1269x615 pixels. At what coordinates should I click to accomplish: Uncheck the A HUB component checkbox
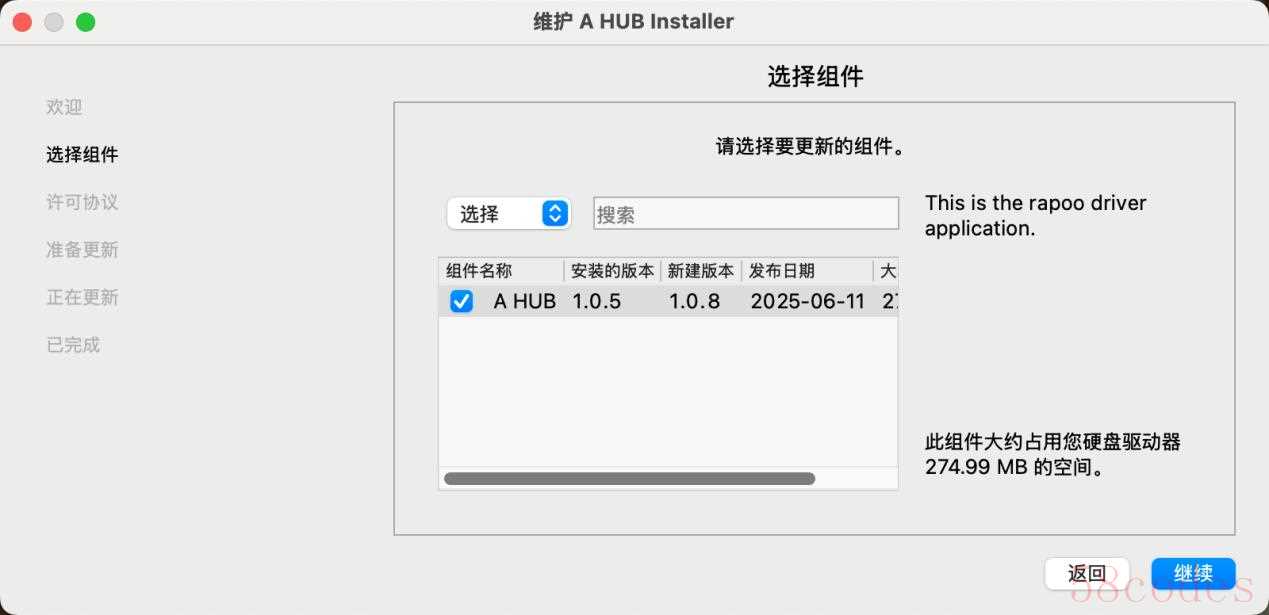tap(461, 301)
